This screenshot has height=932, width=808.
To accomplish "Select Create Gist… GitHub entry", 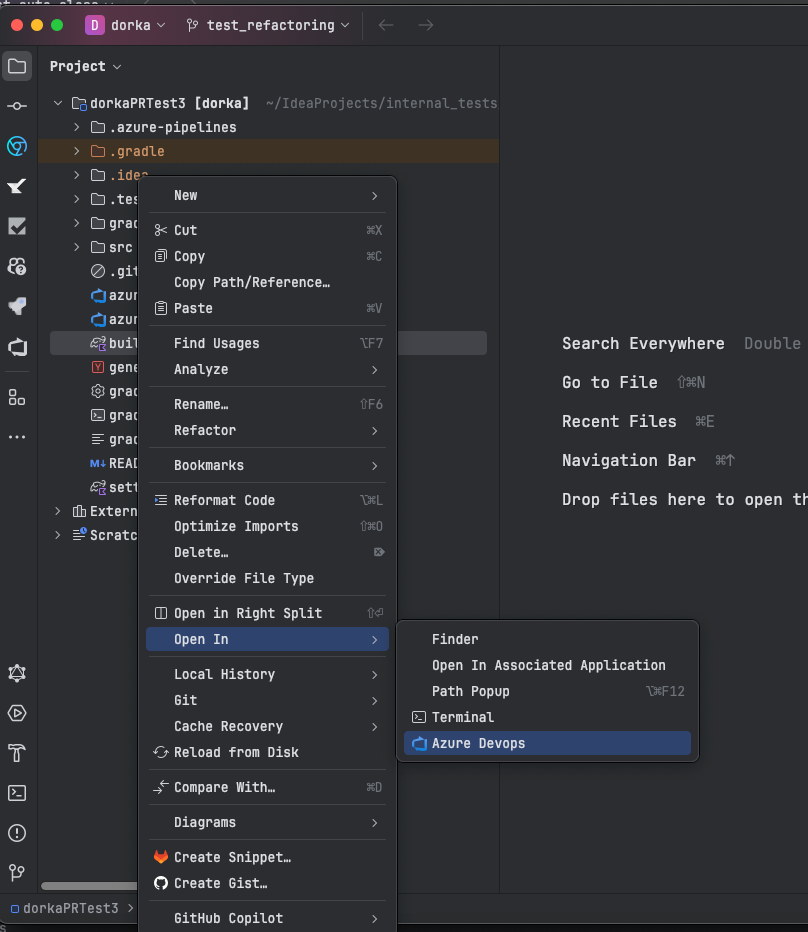I will point(267,883).
